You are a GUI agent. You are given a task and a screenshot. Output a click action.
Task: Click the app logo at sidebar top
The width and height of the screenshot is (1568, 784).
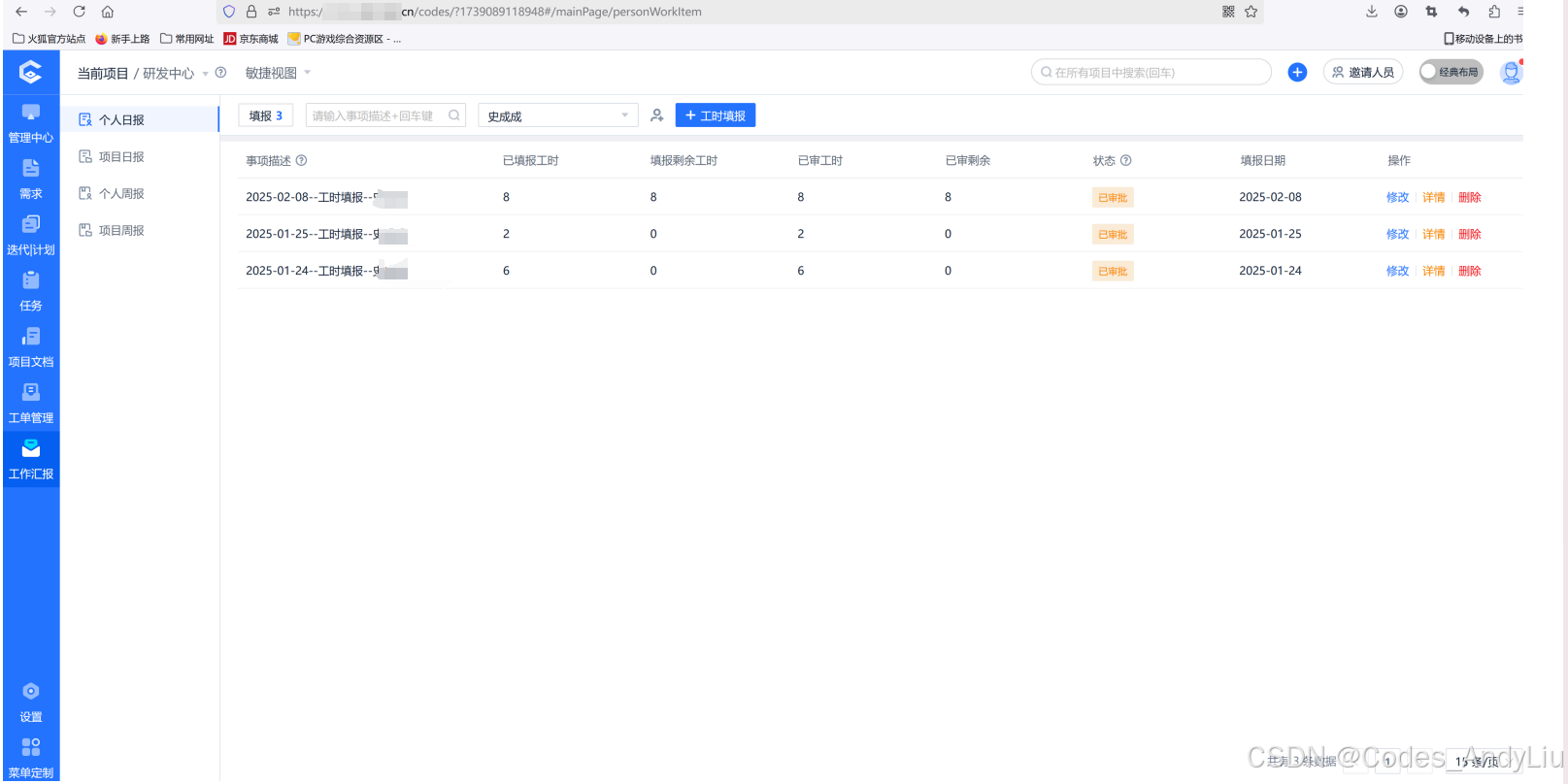(x=30, y=72)
